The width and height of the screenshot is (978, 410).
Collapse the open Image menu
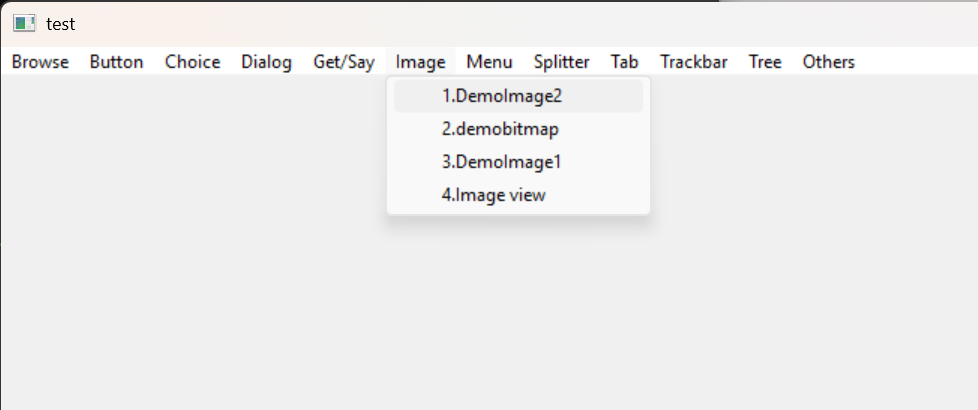[x=420, y=62]
